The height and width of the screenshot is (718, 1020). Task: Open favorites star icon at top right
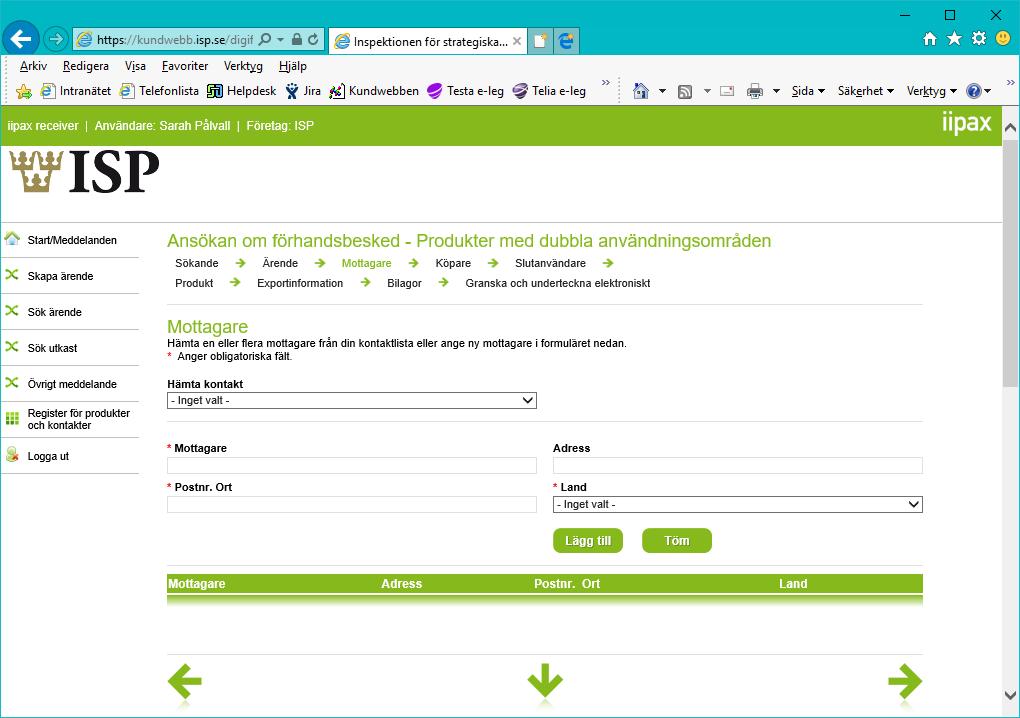(x=954, y=39)
